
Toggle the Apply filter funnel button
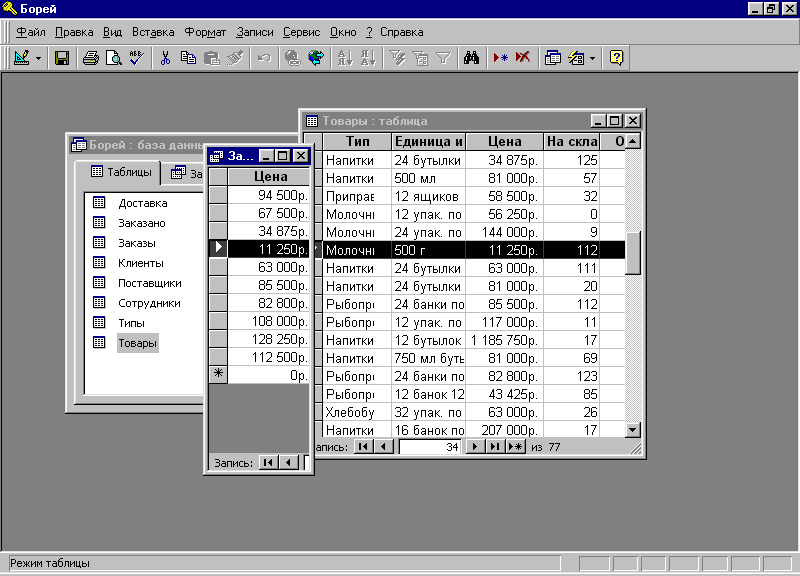pos(443,58)
